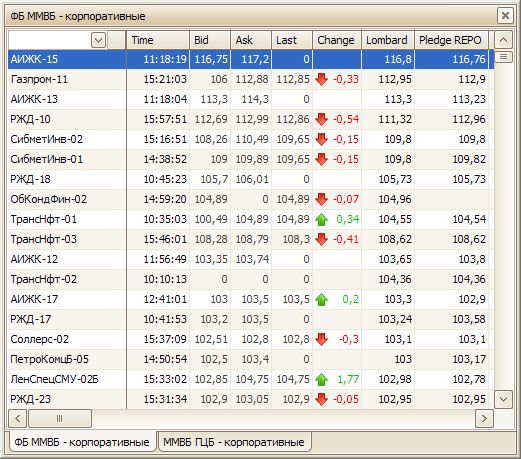Click the 100,49 bid in ТрансНфт-01 row

coord(211,219)
